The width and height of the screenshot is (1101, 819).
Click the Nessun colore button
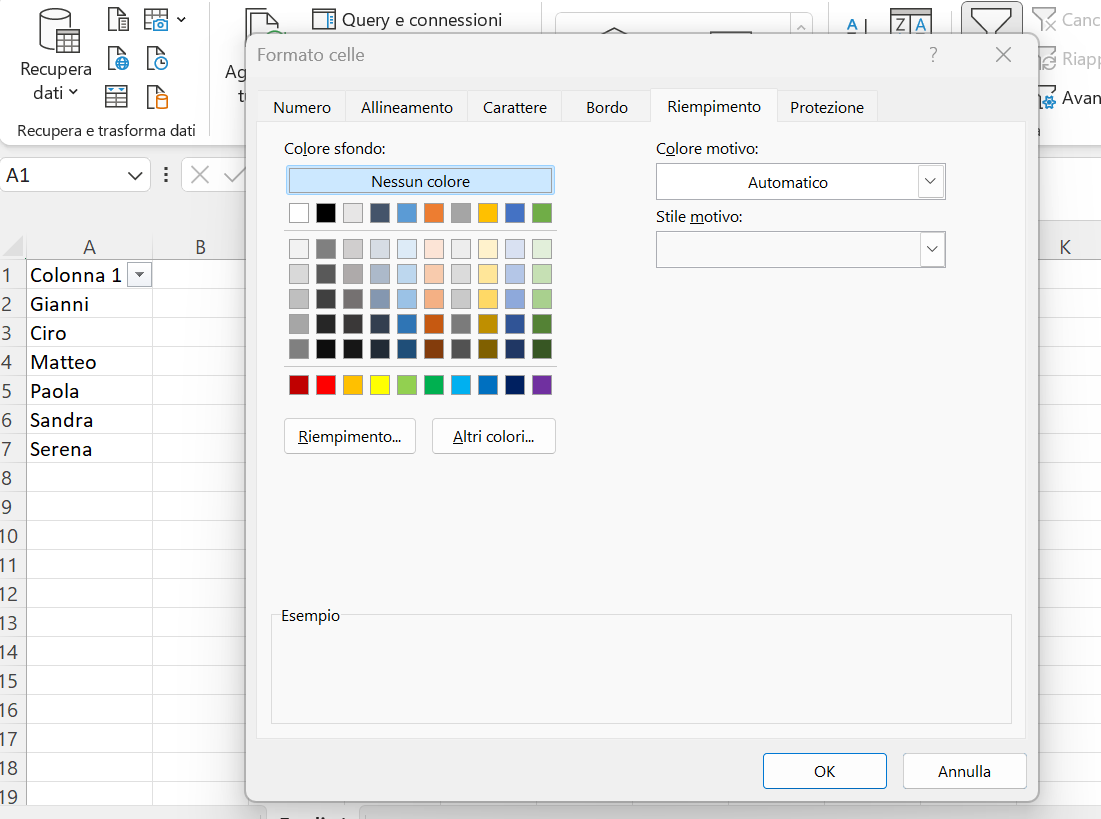420,181
